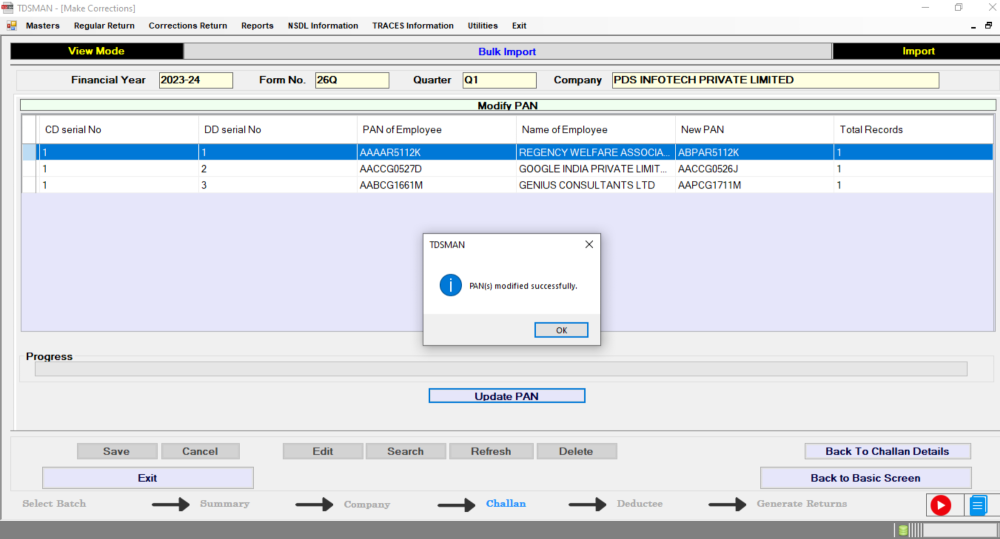Viewport: 1000px width, 539px height.
Task: Click the Save button
Action: [x=117, y=451]
